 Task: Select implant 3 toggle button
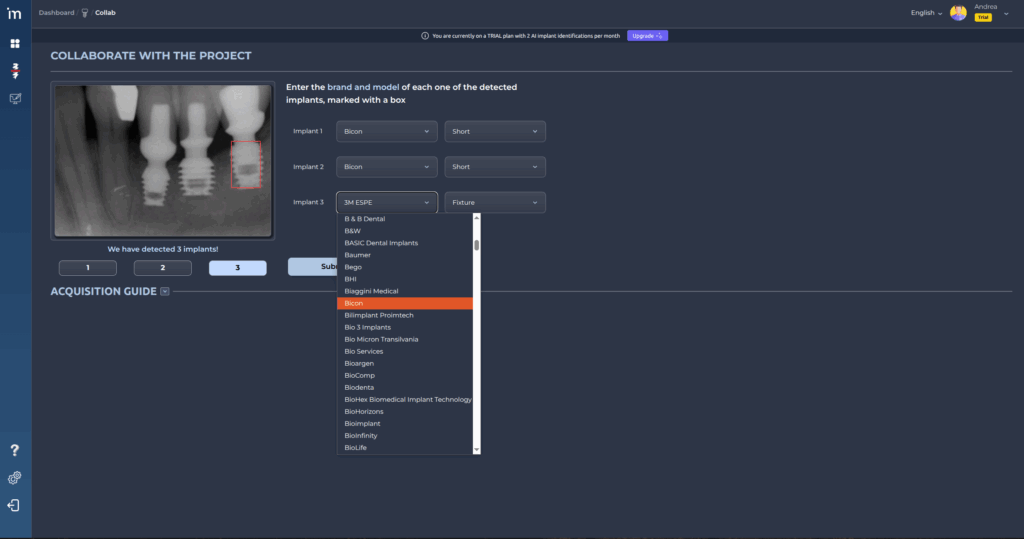point(237,268)
